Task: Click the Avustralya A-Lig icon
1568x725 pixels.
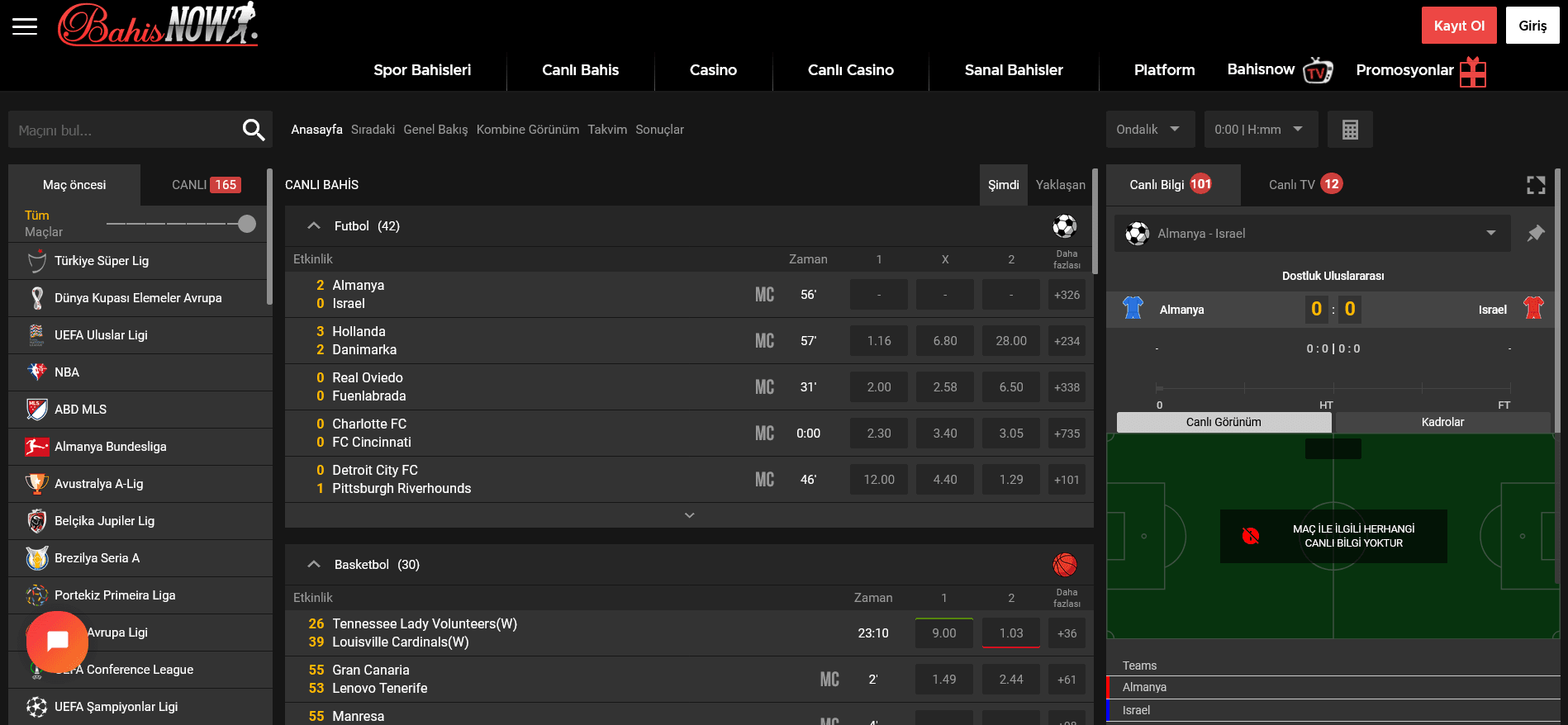Action: pos(37,484)
